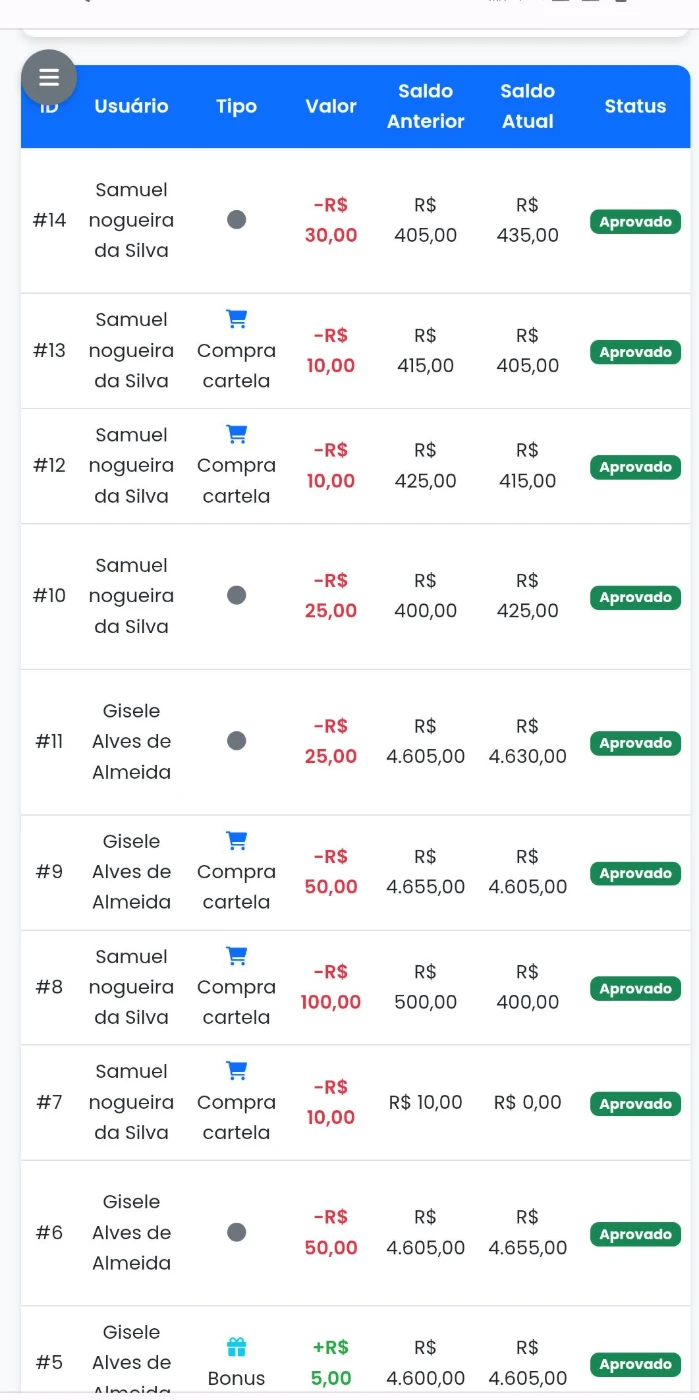The image size is (699, 1400).
Task: Click the Status column header
Action: pyautogui.click(x=635, y=106)
